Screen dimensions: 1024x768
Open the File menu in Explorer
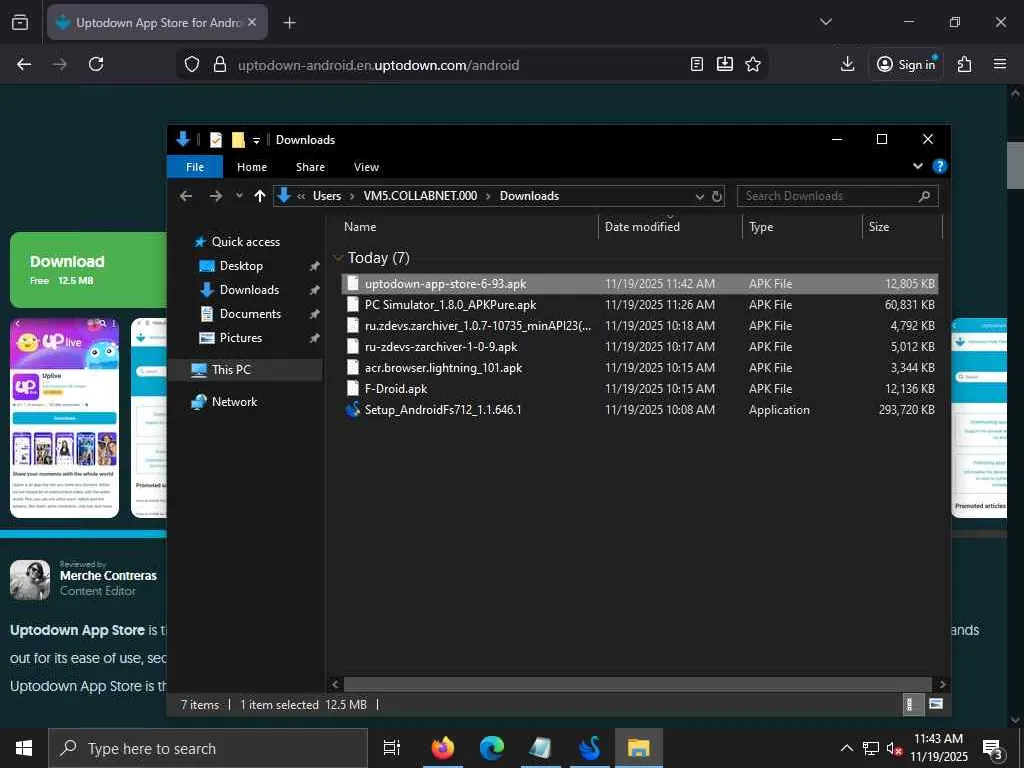point(195,167)
